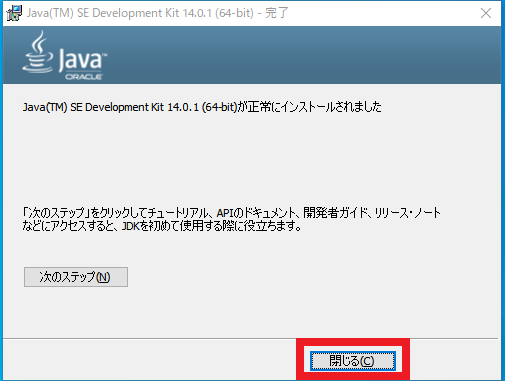This screenshot has width=505, height=381.
Task: Click the title 'Java(TM) SE Development Kit 14.0.1 (64-bit) - 完了'
Action: pyautogui.click(x=157, y=13)
